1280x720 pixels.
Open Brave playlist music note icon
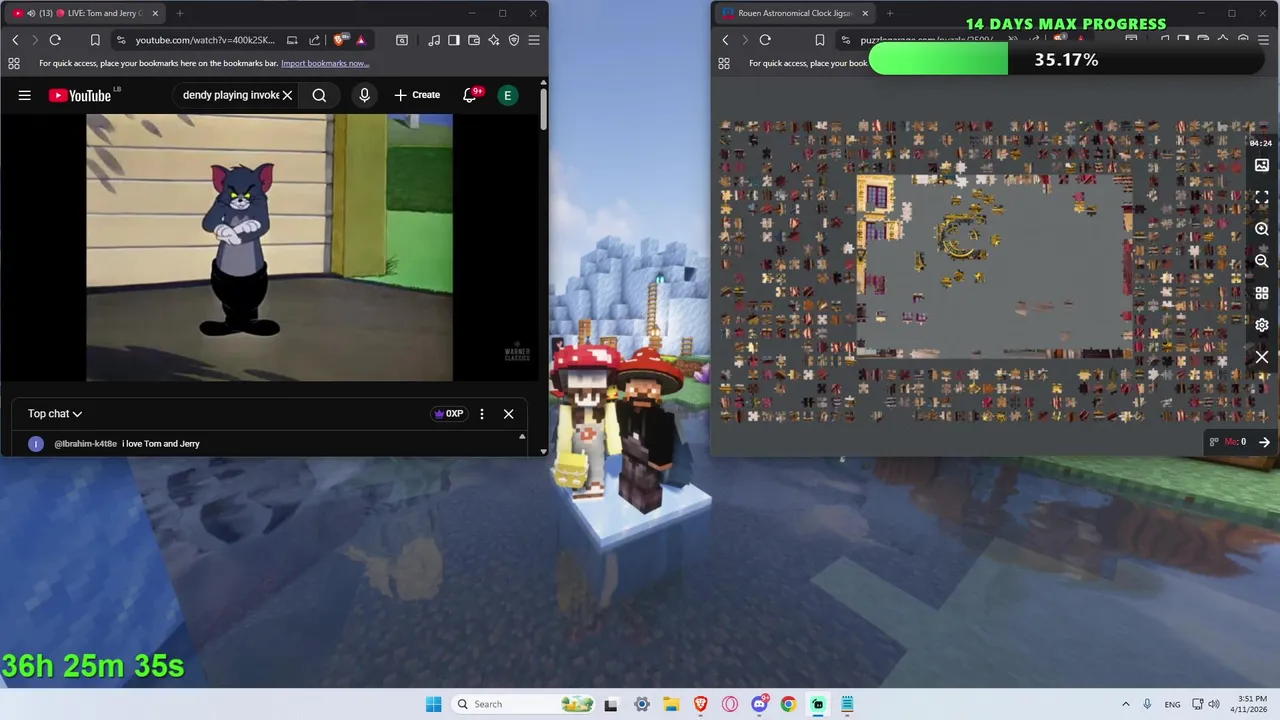[434, 40]
